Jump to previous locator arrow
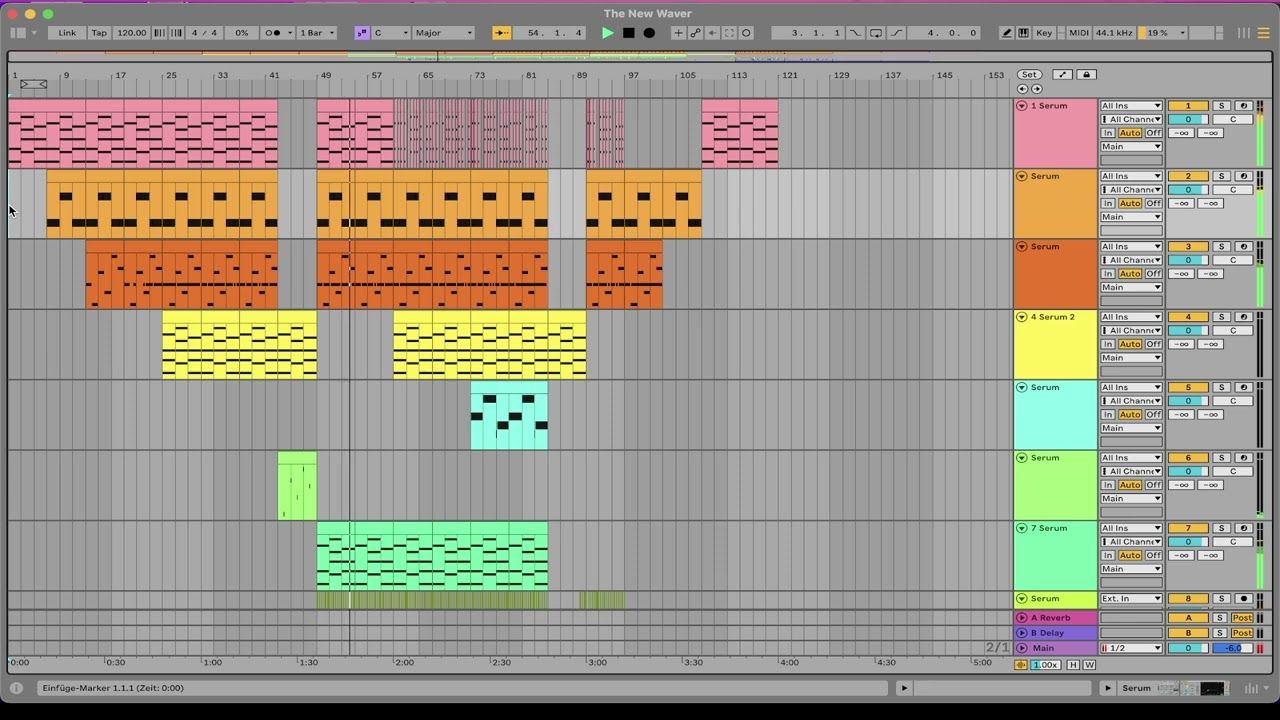 (1022, 89)
